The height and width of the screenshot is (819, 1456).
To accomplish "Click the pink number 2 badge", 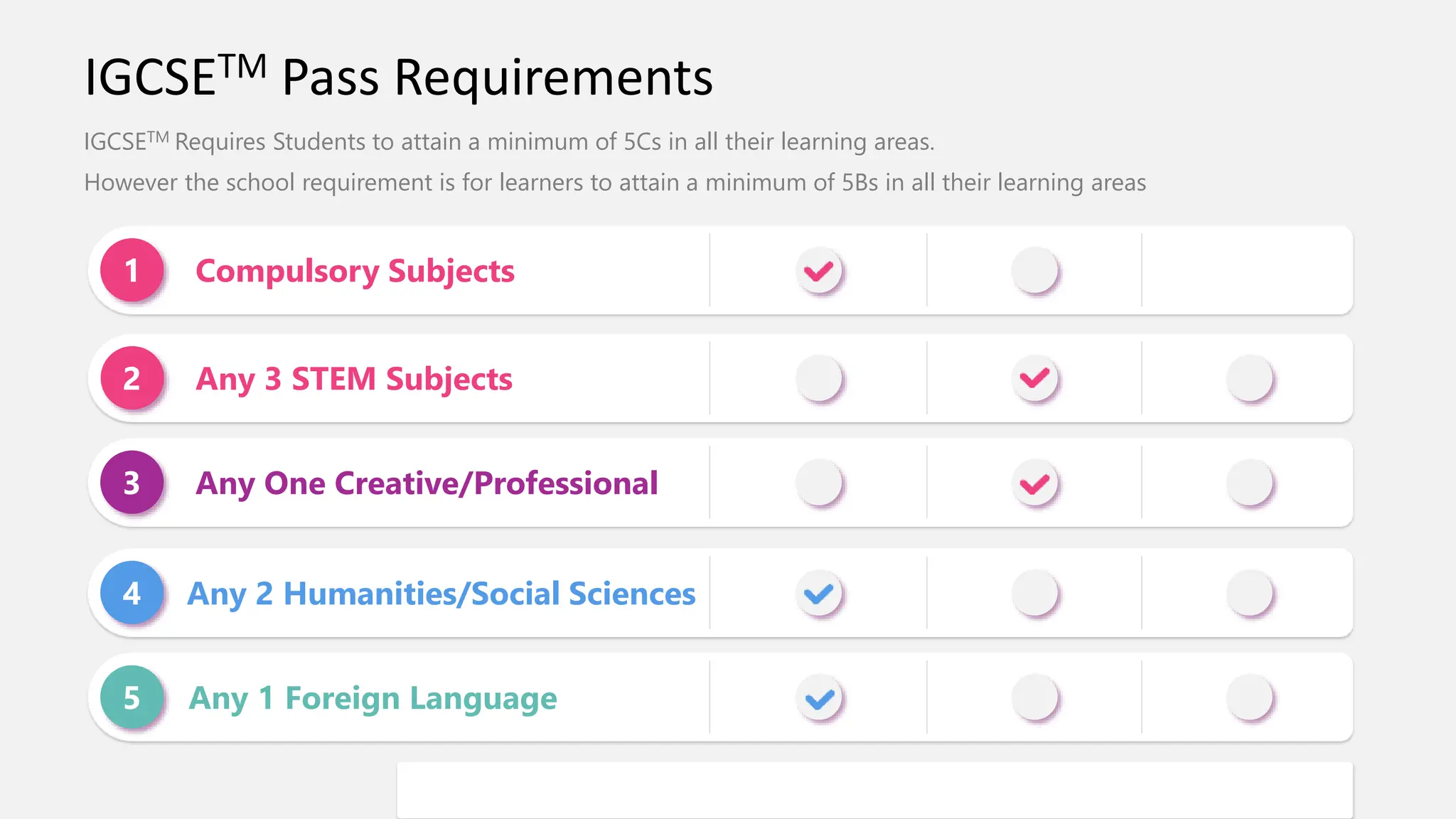I will tap(132, 378).
